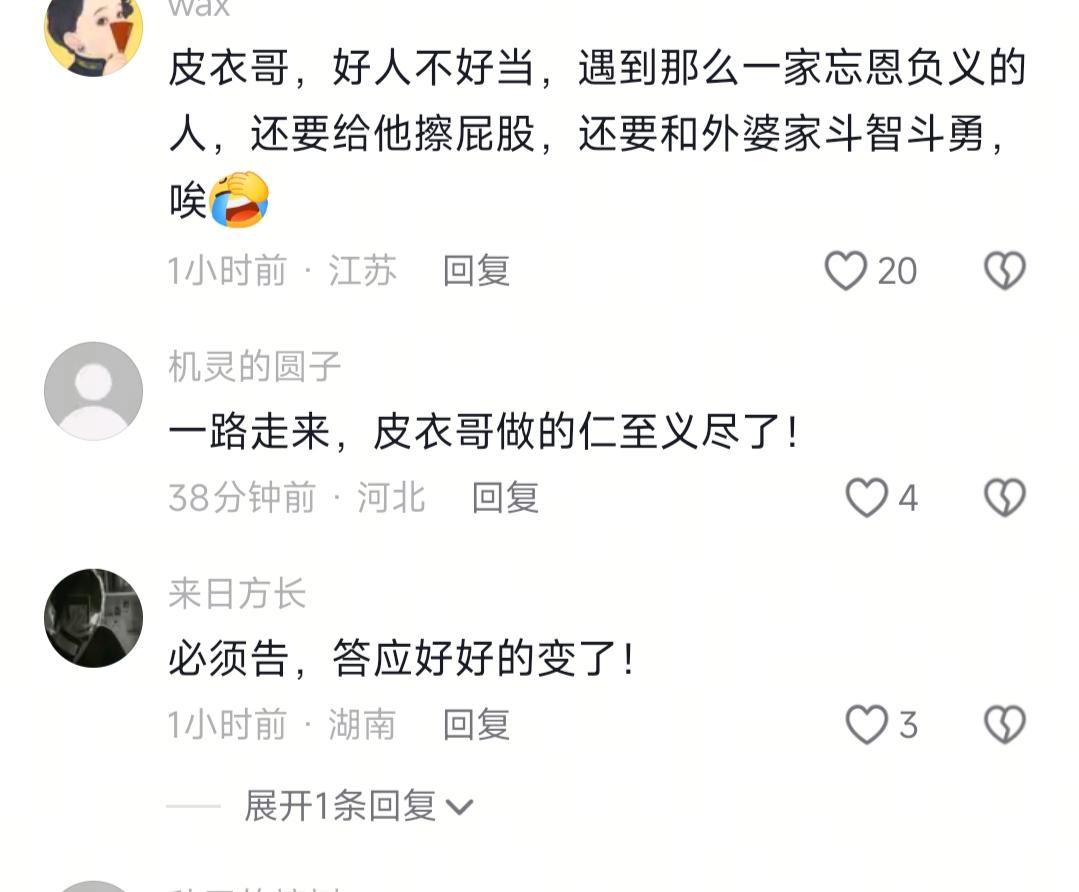1079x892 pixels.
Task: Click chevron next to 展开1条回复
Action: pyautogui.click(x=460, y=807)
